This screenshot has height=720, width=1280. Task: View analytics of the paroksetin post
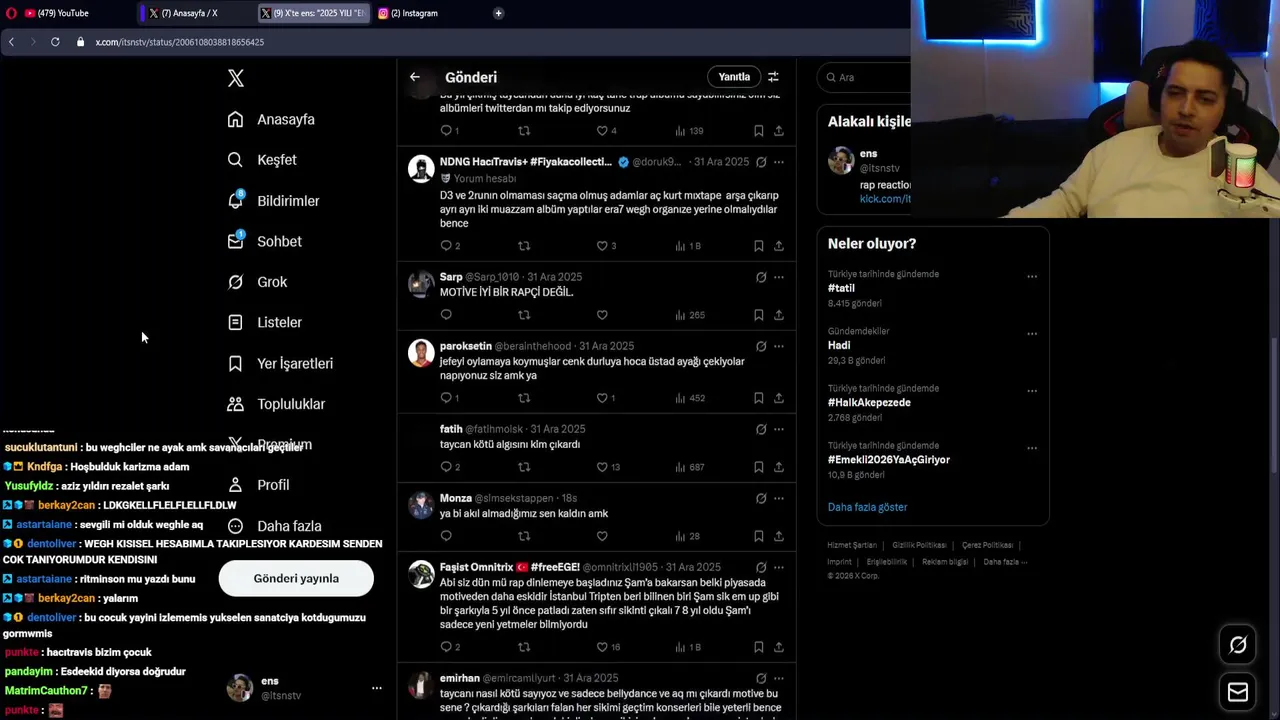[690, 398]
